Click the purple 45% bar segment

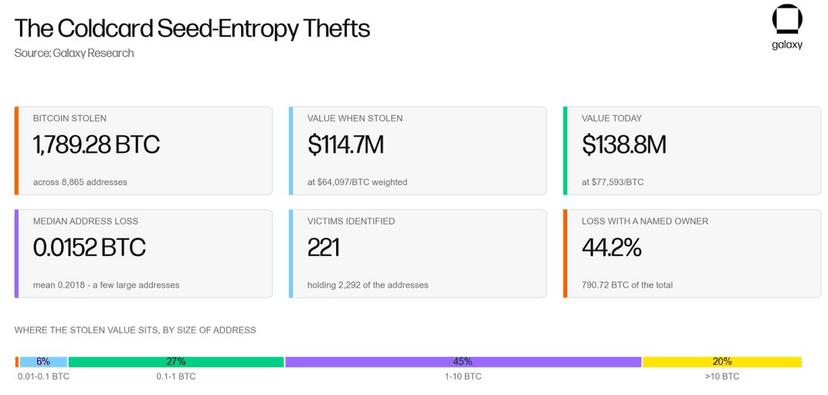[463, 362]
